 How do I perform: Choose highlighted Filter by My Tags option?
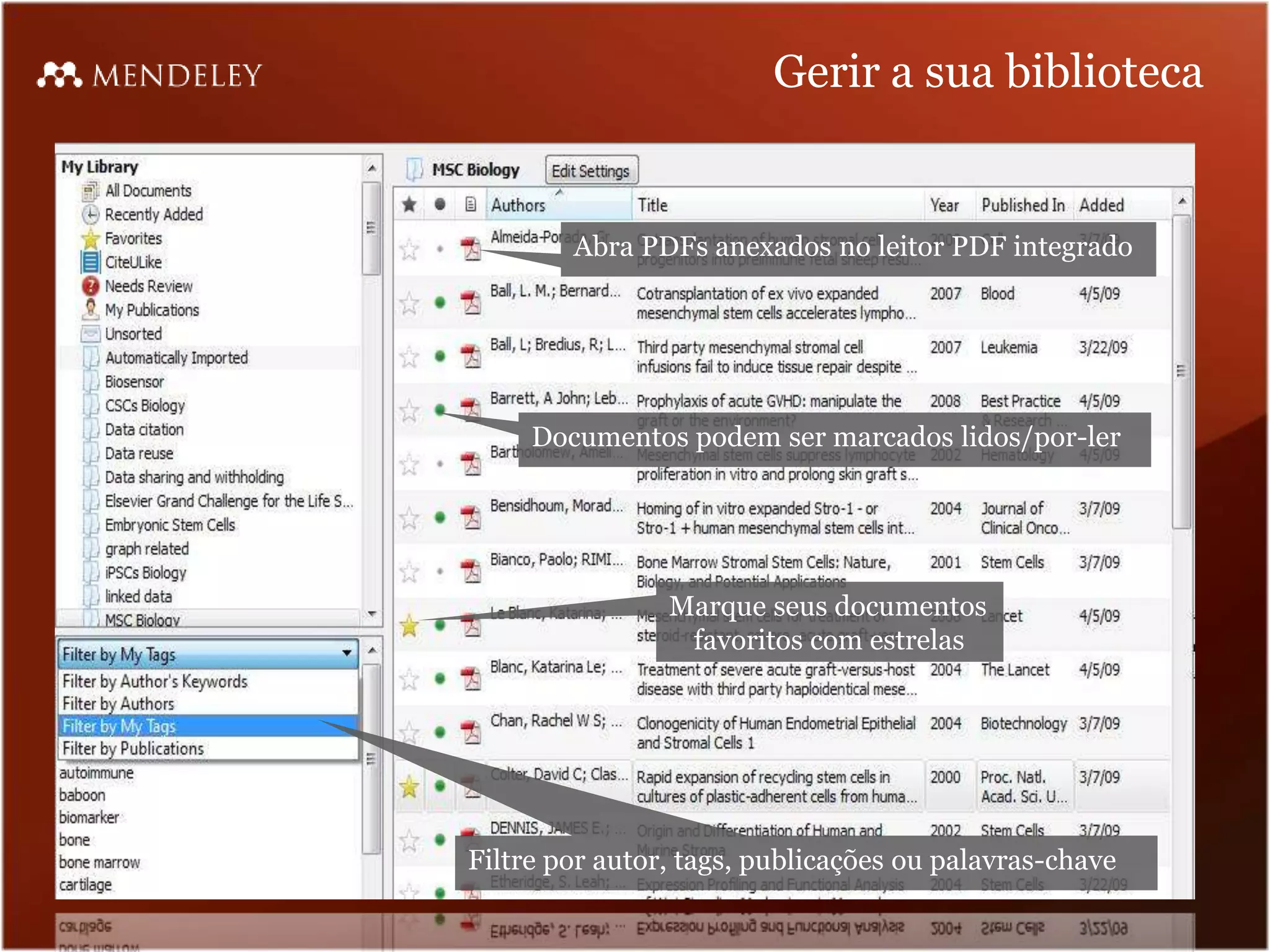point(208,726)
